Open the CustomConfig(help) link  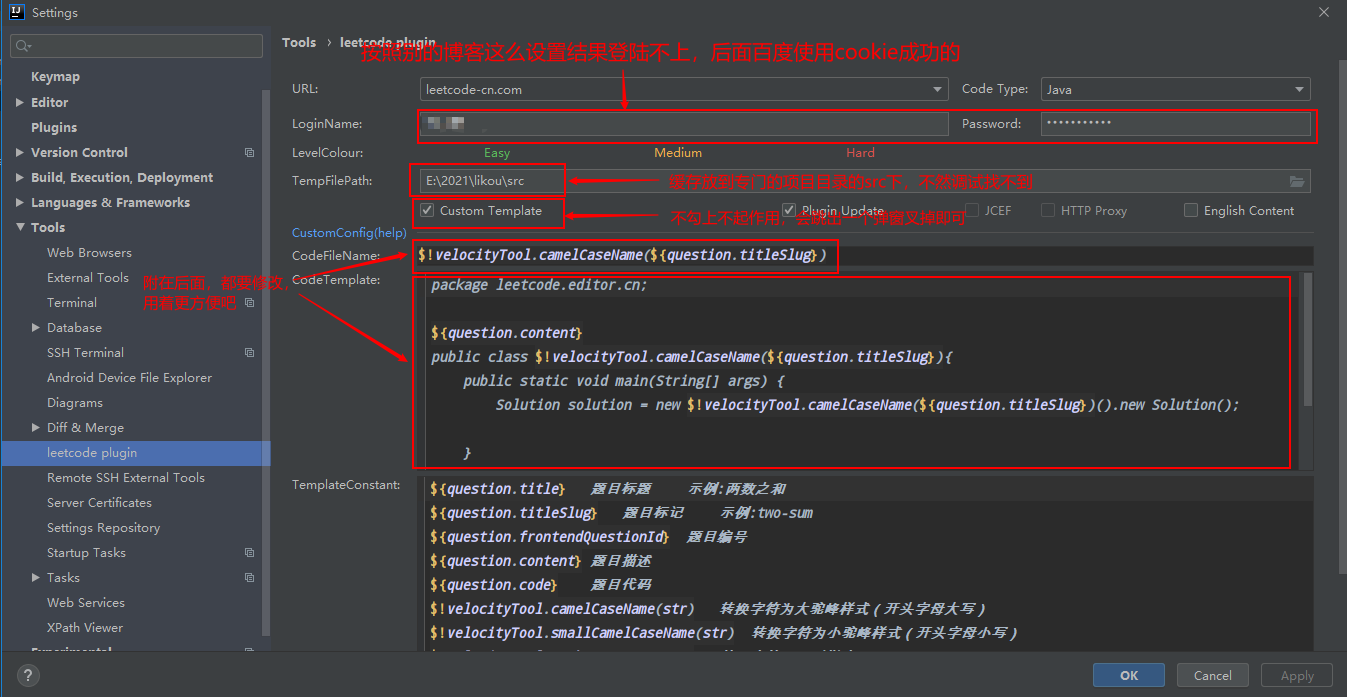(x=349, y=232)
